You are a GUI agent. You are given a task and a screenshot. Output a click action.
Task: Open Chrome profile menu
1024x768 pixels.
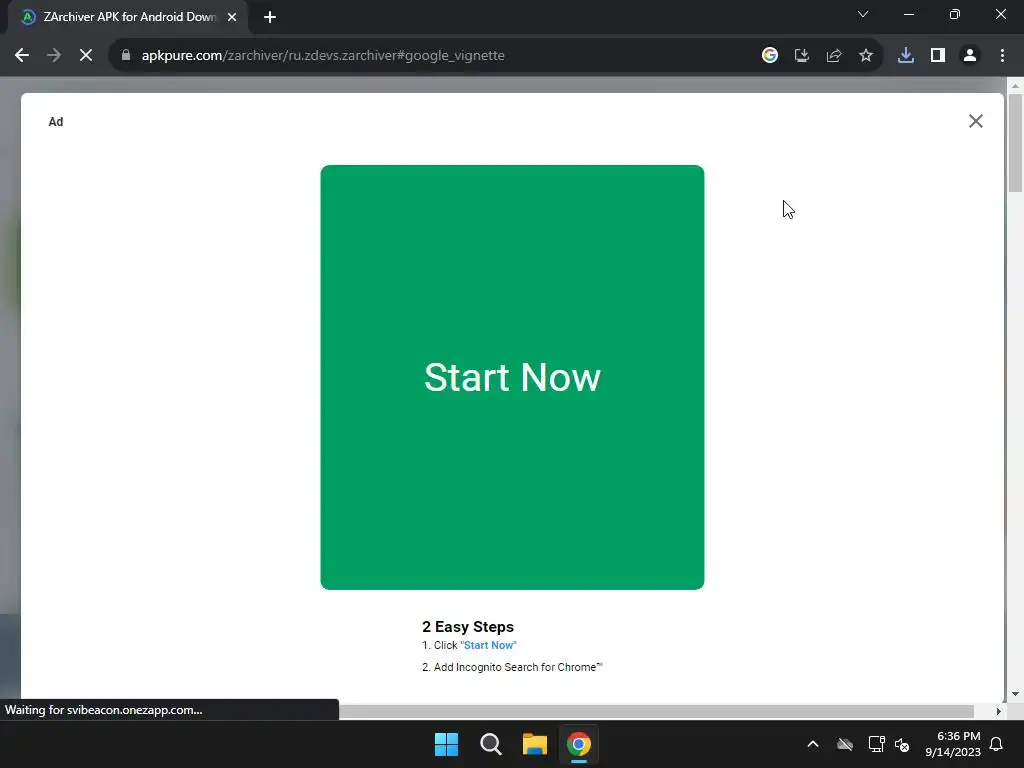(x=970, y=56)
